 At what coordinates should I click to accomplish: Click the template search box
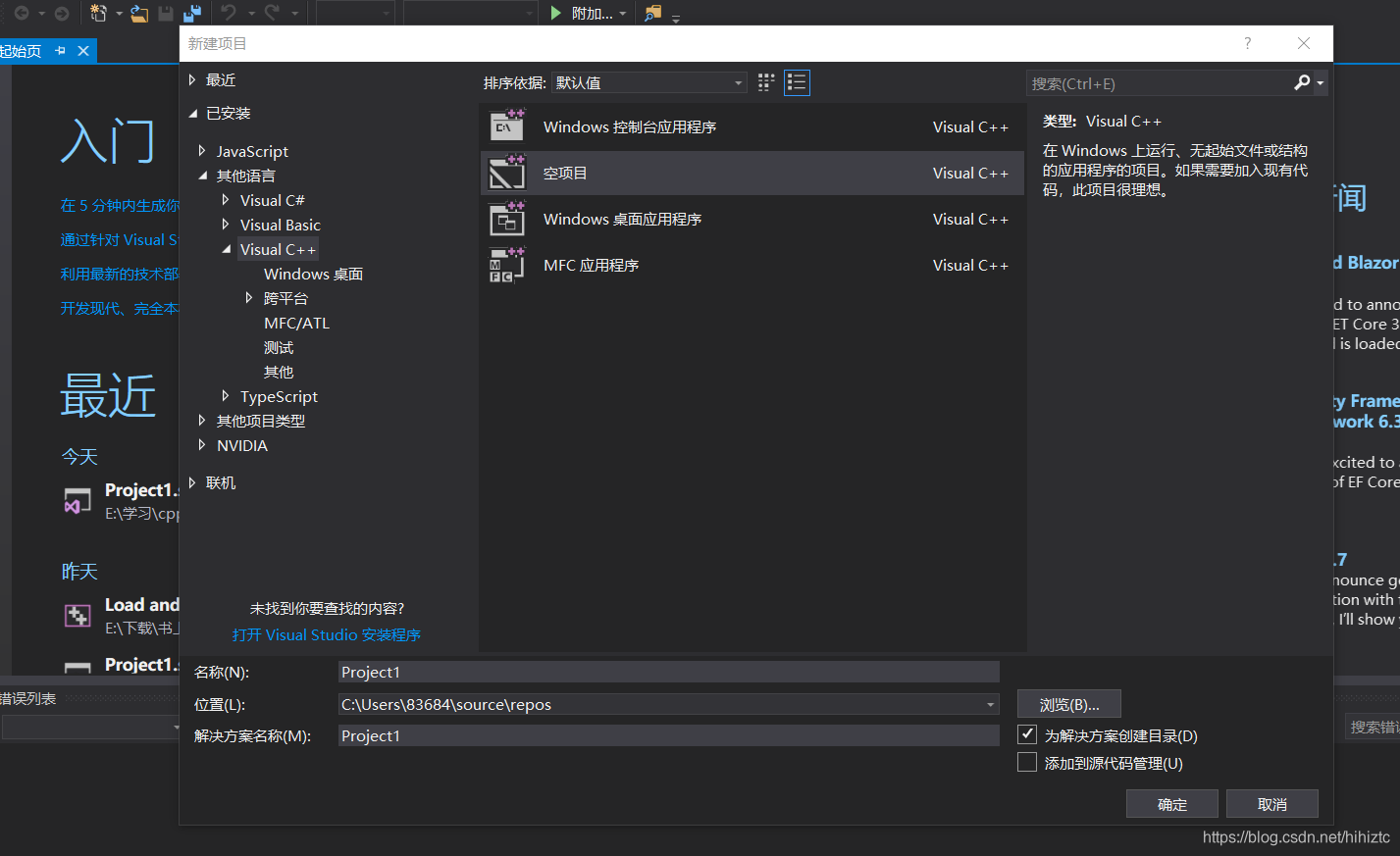tap(1160, 83)
